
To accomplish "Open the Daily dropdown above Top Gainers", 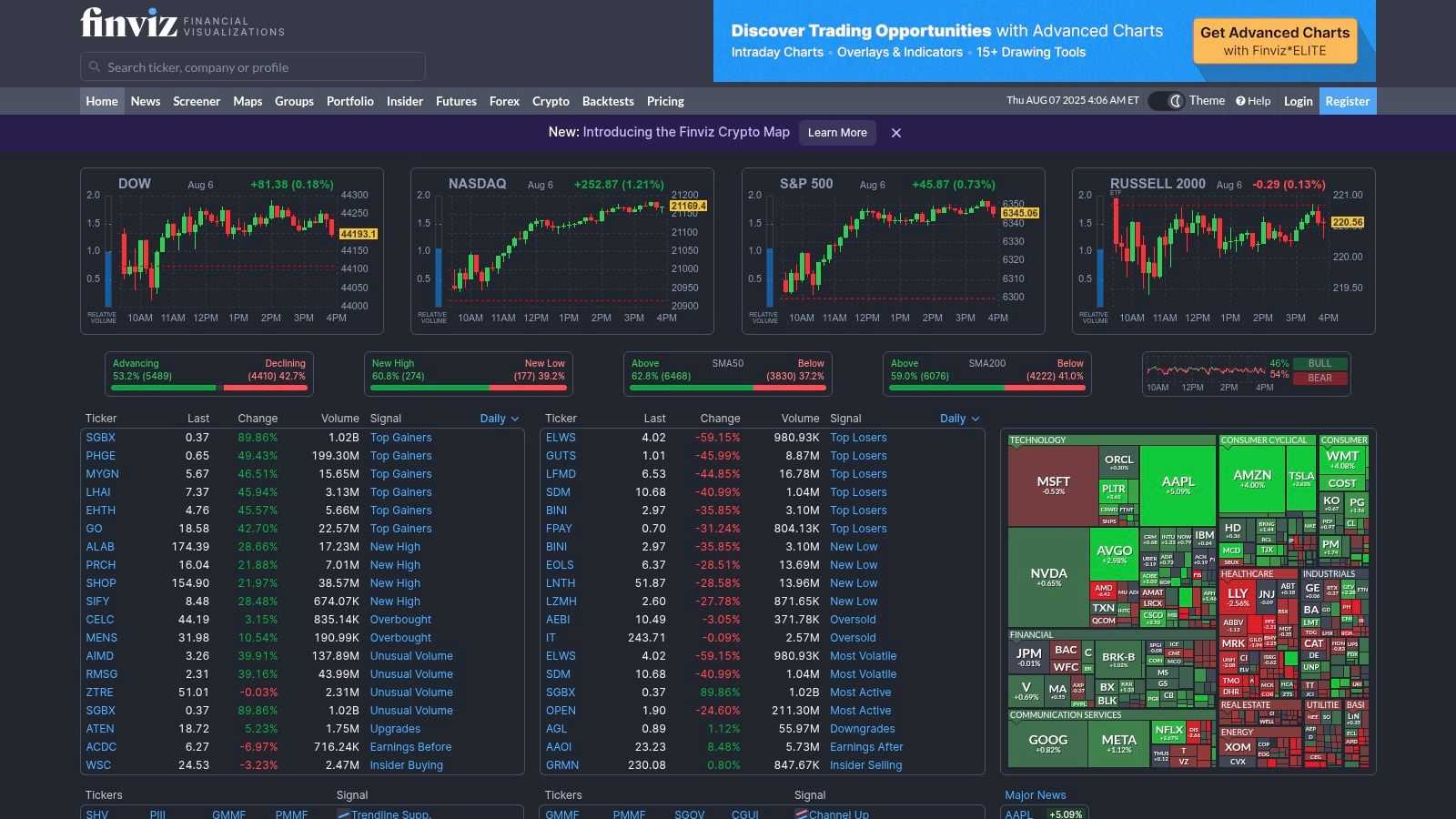I will click(500, 419).
